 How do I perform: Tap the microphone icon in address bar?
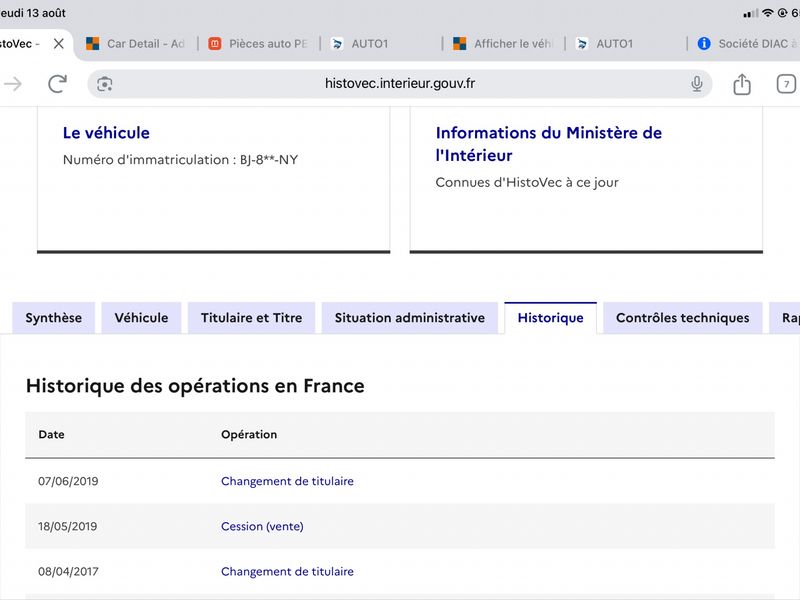pos(696,84)
